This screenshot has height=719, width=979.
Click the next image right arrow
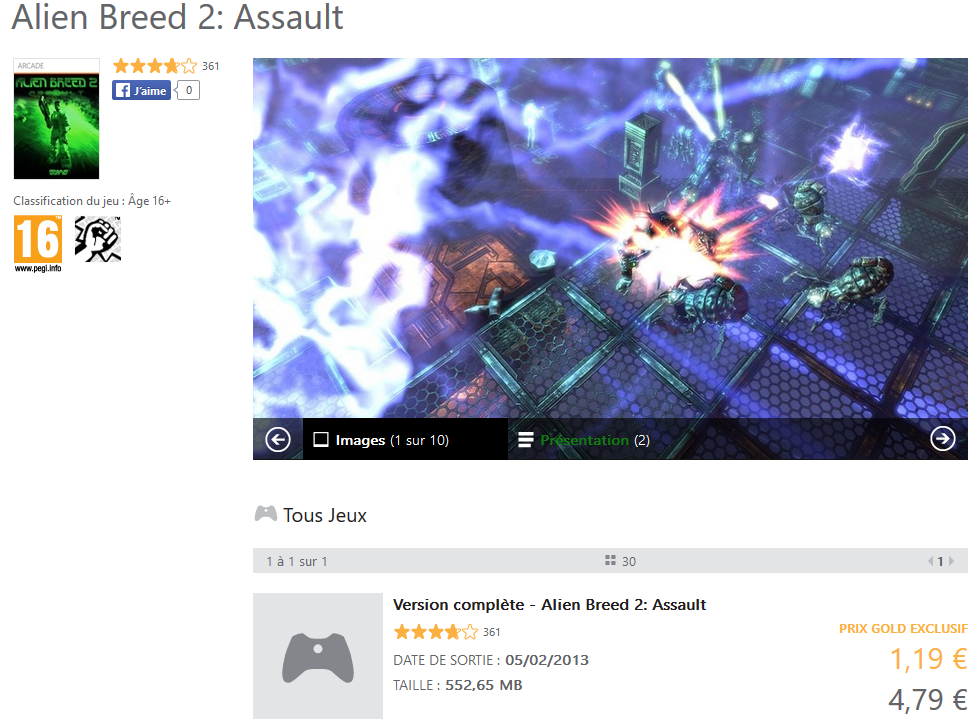943,439
